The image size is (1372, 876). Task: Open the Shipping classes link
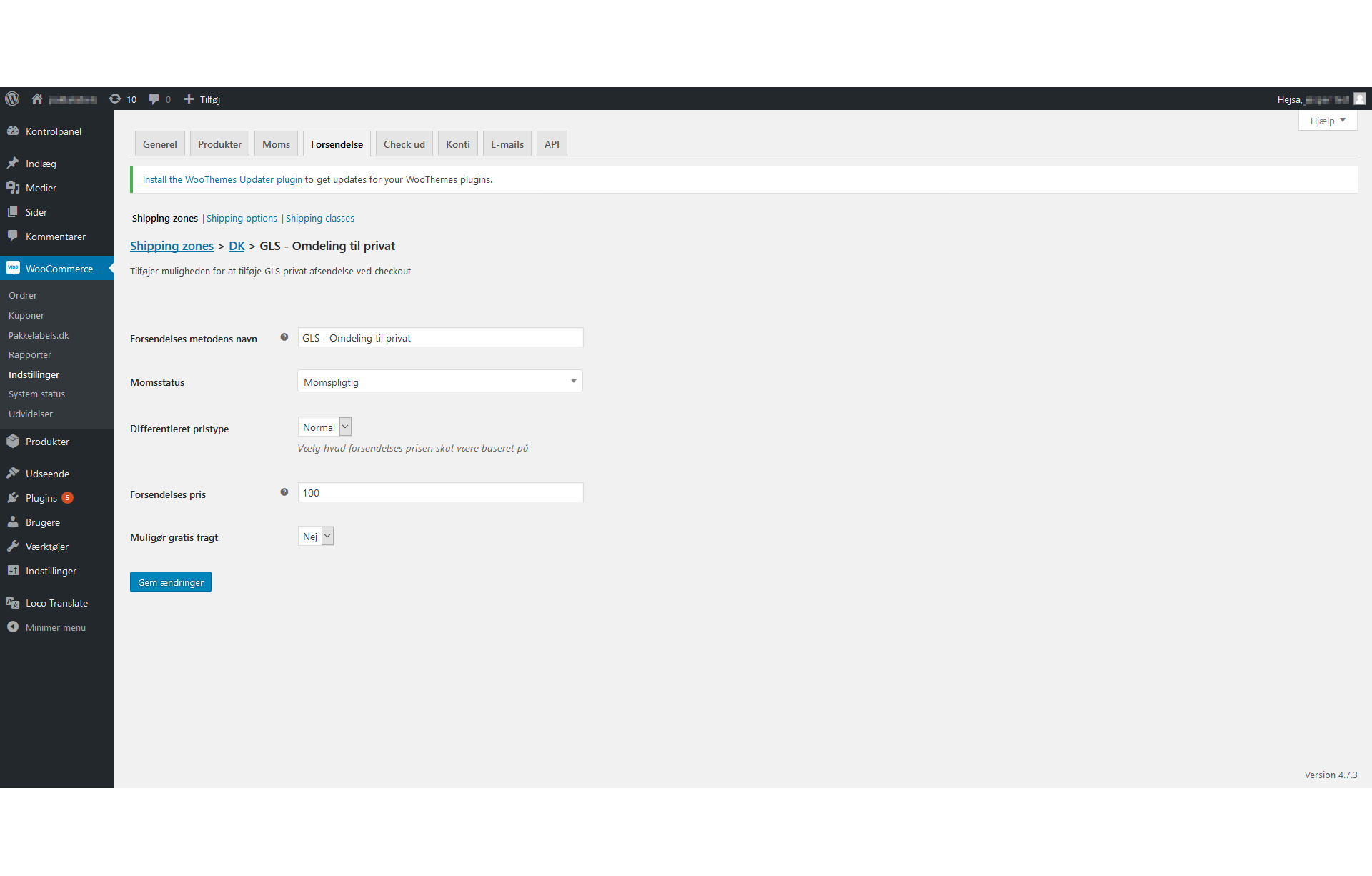pos(319,218)
